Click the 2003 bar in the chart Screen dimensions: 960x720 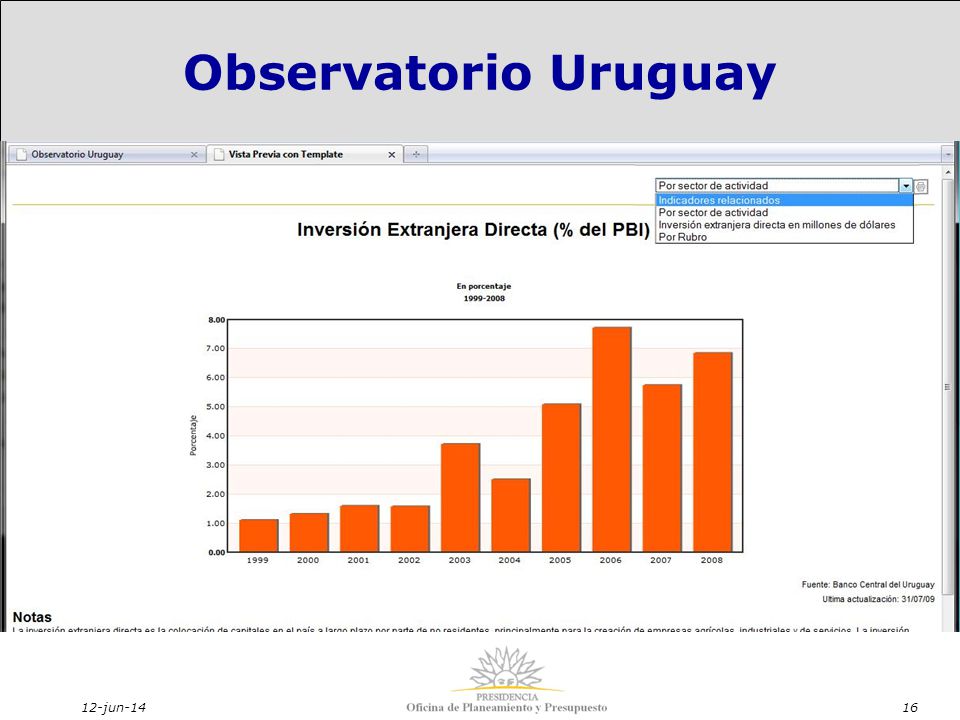coord(460,498)
